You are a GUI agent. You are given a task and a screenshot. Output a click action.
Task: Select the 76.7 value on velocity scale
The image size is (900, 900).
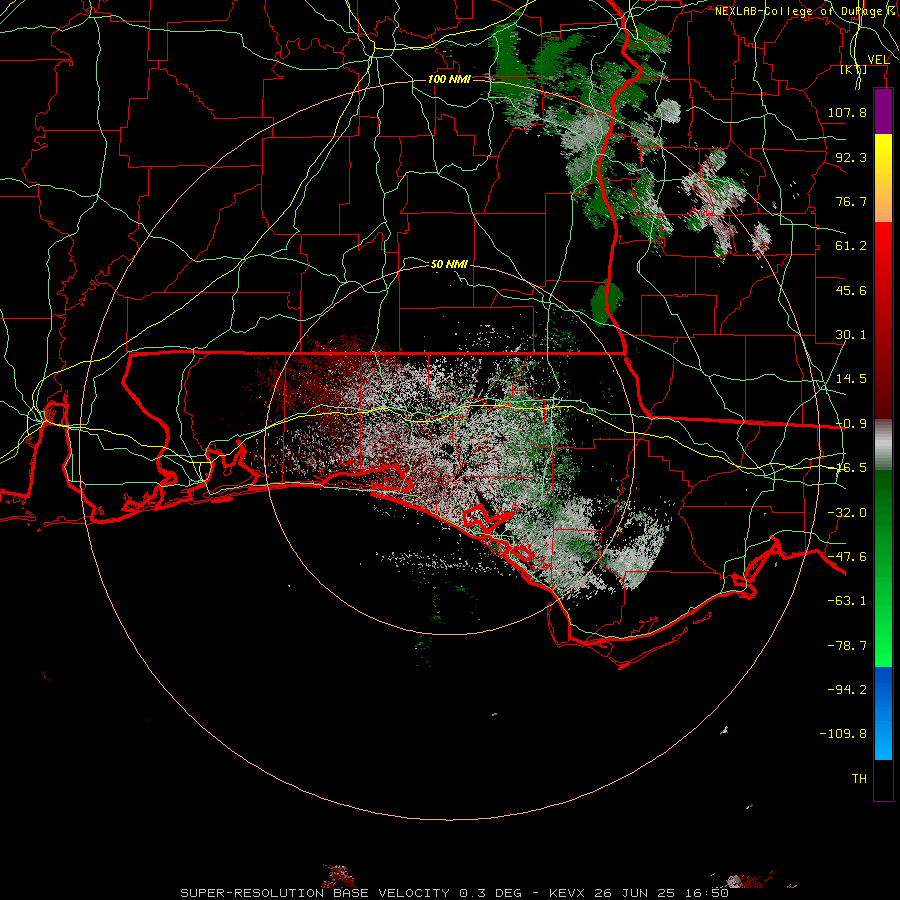[851, 201]
